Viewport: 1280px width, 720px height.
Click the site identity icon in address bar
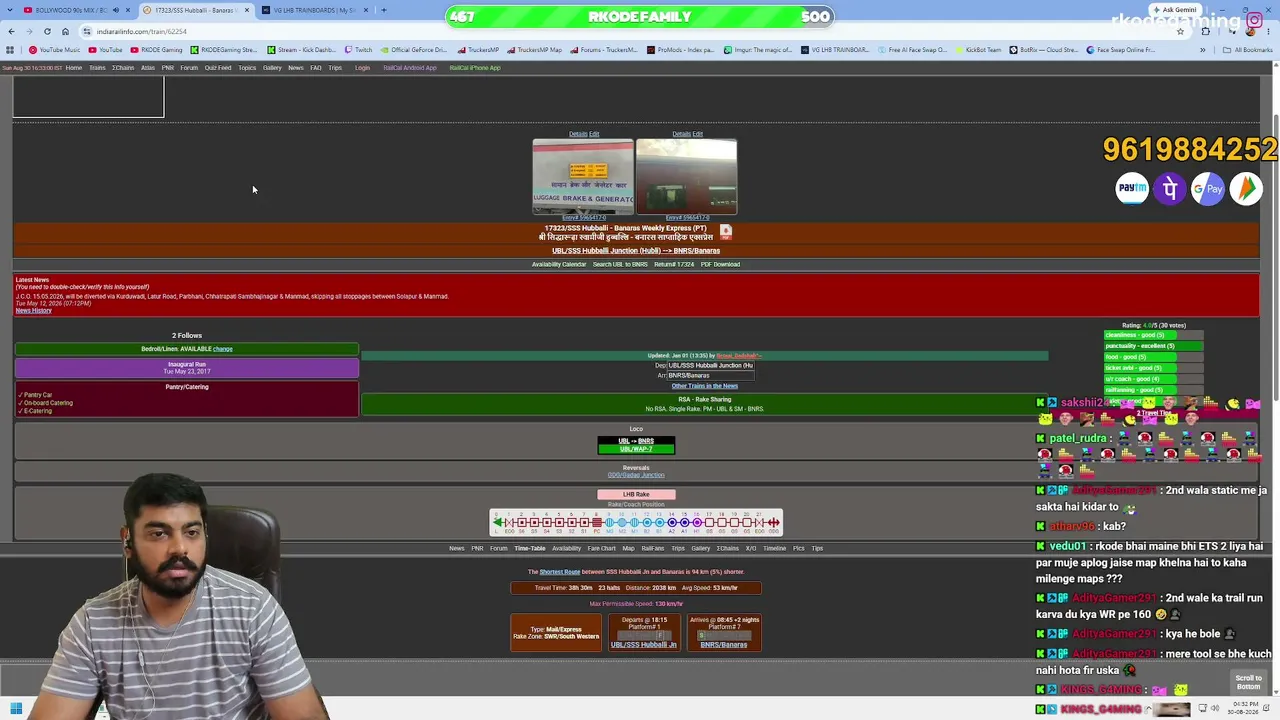point(86,31)
